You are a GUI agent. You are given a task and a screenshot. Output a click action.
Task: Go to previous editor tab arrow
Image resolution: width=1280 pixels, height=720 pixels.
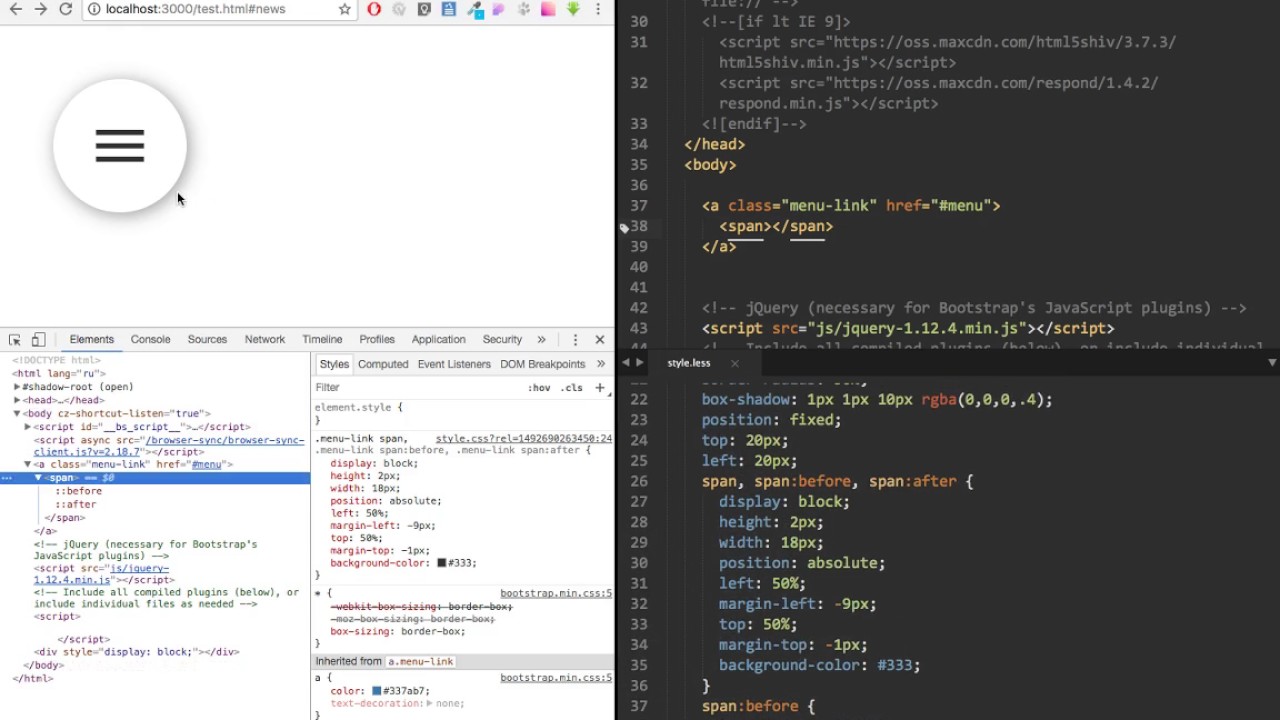pyautogui.click(x=626, y=362)
